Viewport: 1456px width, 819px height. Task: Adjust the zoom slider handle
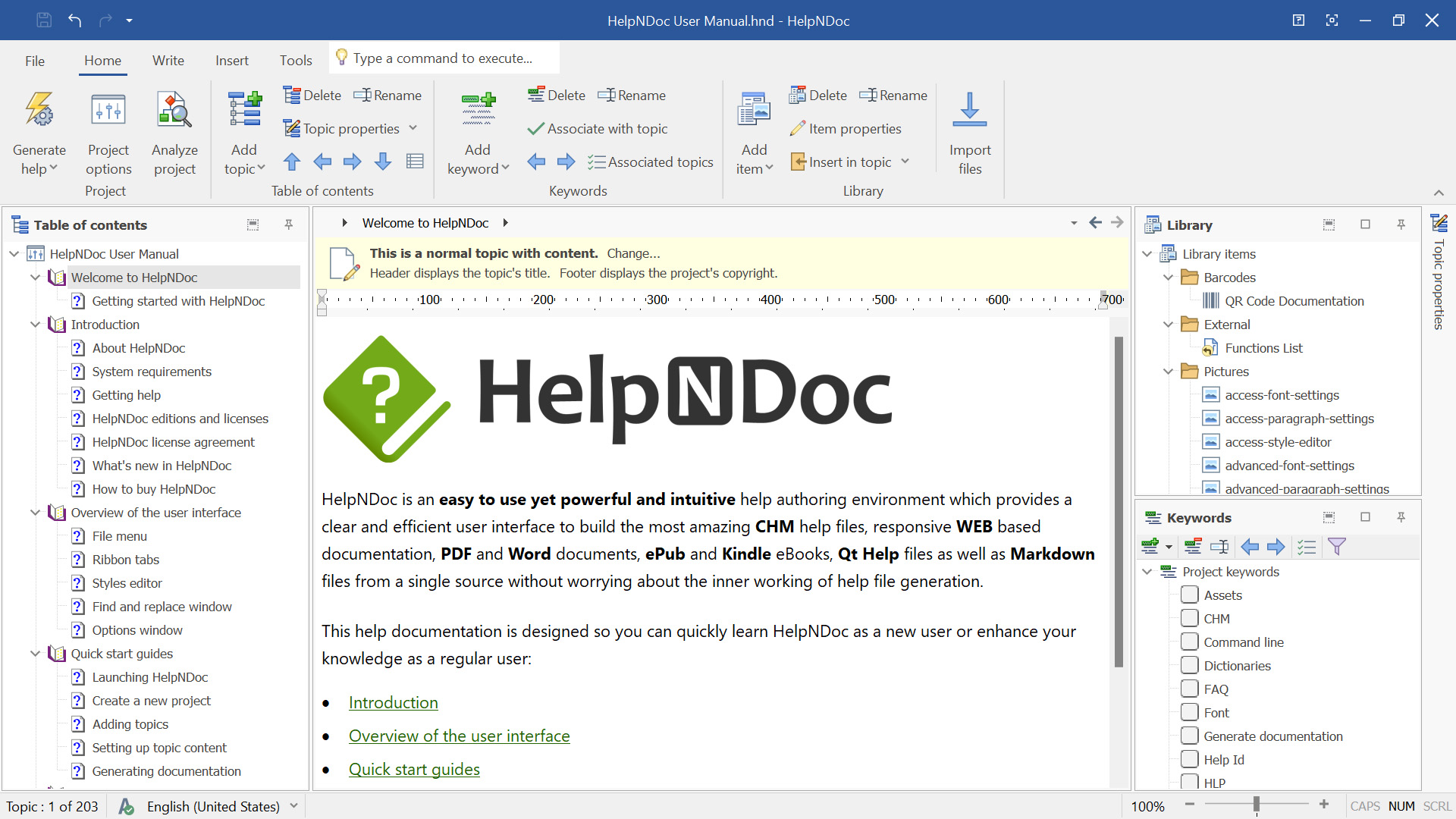coord(1257,805)
